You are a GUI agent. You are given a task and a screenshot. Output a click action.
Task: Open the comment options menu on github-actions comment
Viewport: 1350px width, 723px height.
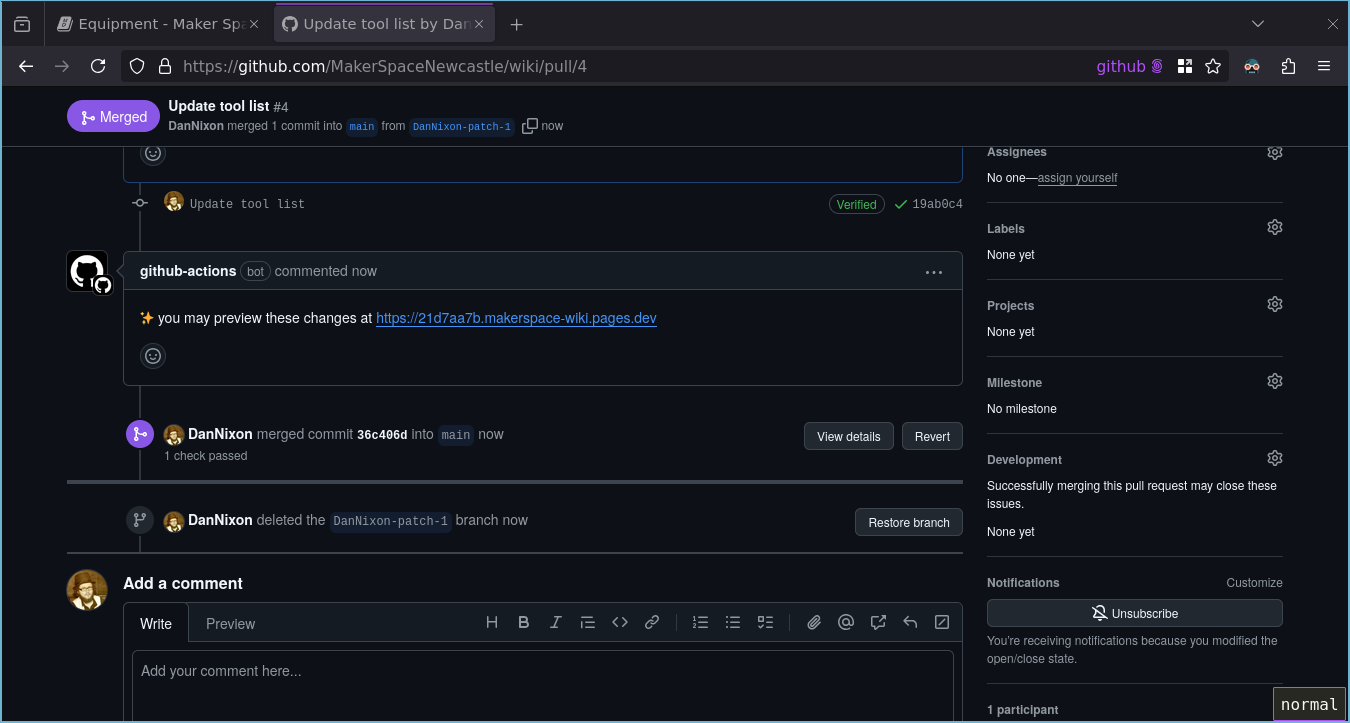point(933,271)
